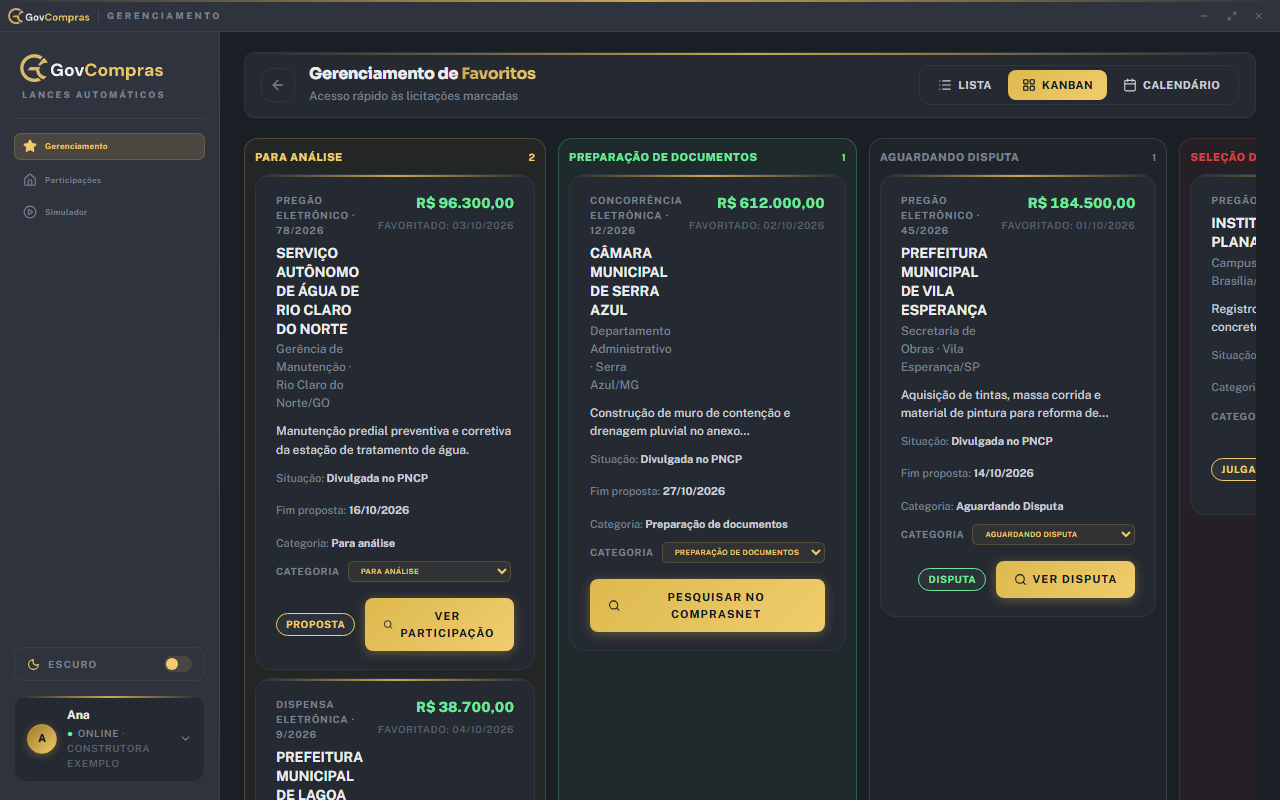Click the Participações home icon in sidebar
This screenshot has width=1280, height=800.
coord(30,180)
